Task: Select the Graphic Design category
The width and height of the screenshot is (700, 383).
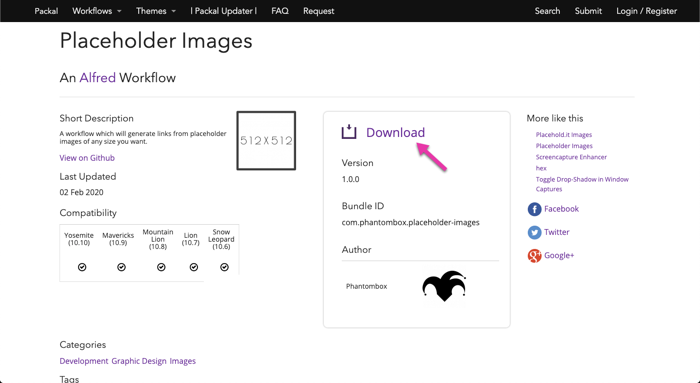Action: click(x=139, y=361)
